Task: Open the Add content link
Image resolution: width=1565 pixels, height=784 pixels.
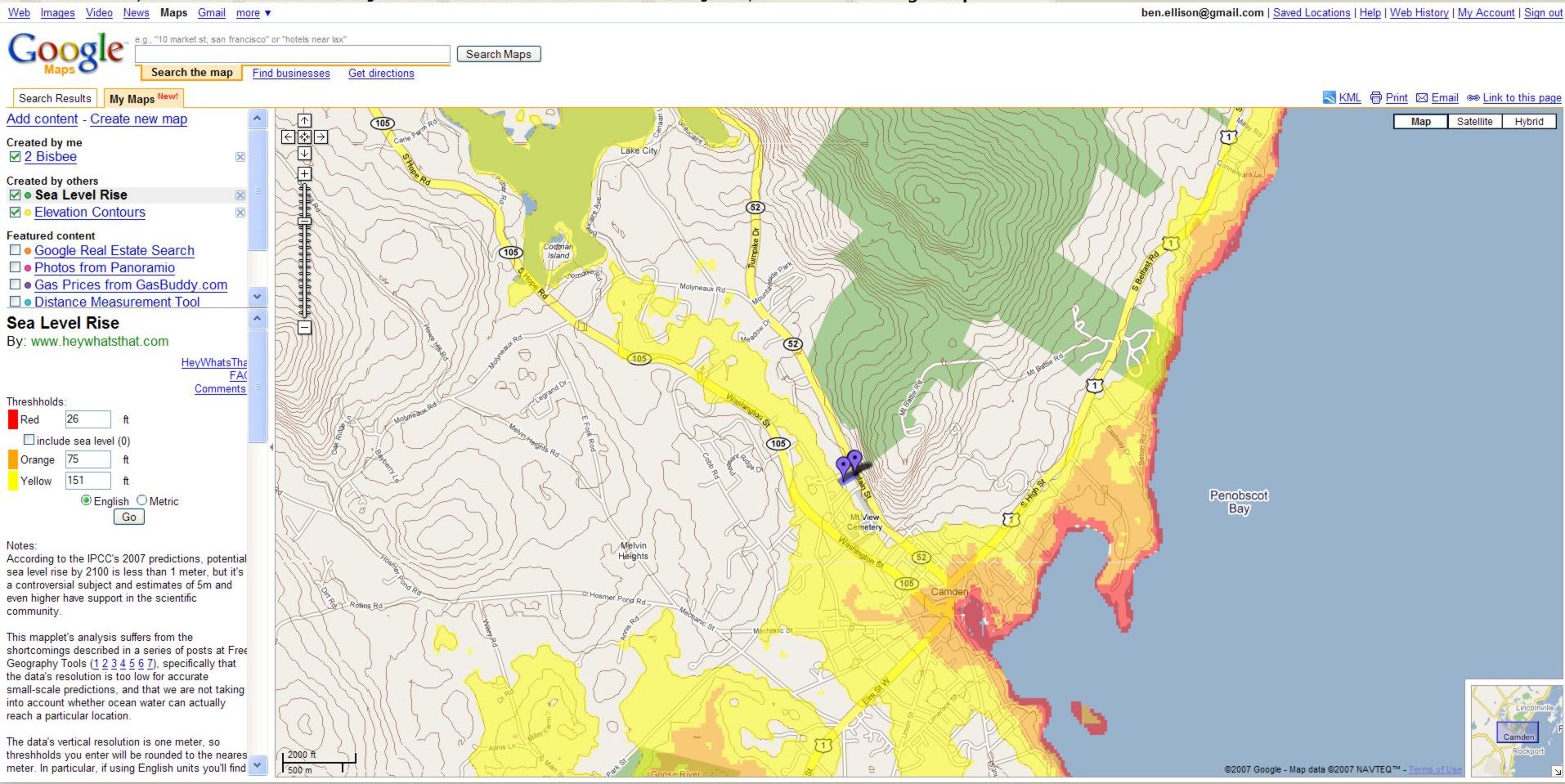Action: click(x=43, y=119)
